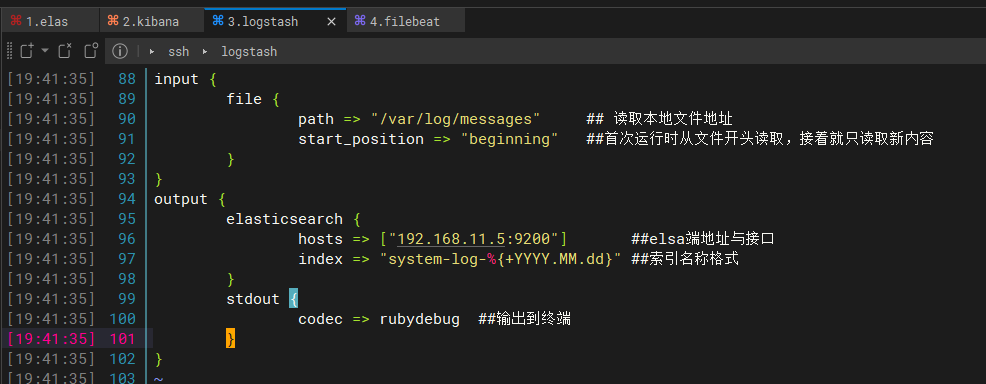Click highlighted line number 101
The width and height of the screenshot is (986, 384).
point(123,339)
